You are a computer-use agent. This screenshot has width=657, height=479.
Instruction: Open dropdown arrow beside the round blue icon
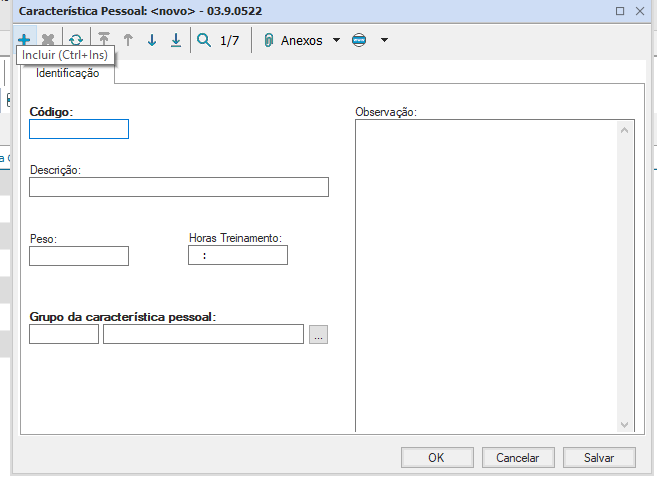click(384, 41)
